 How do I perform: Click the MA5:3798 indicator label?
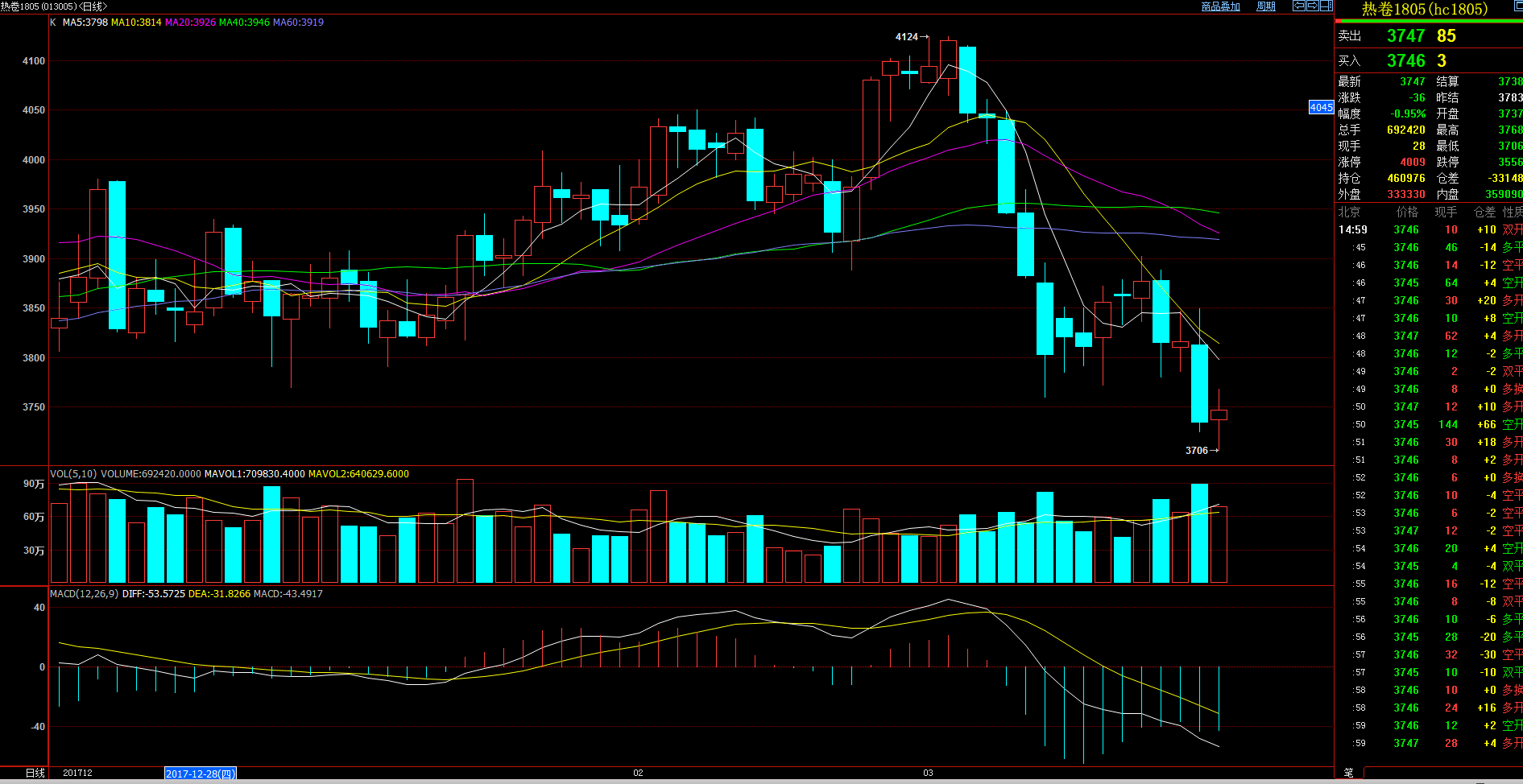(85, 23)
